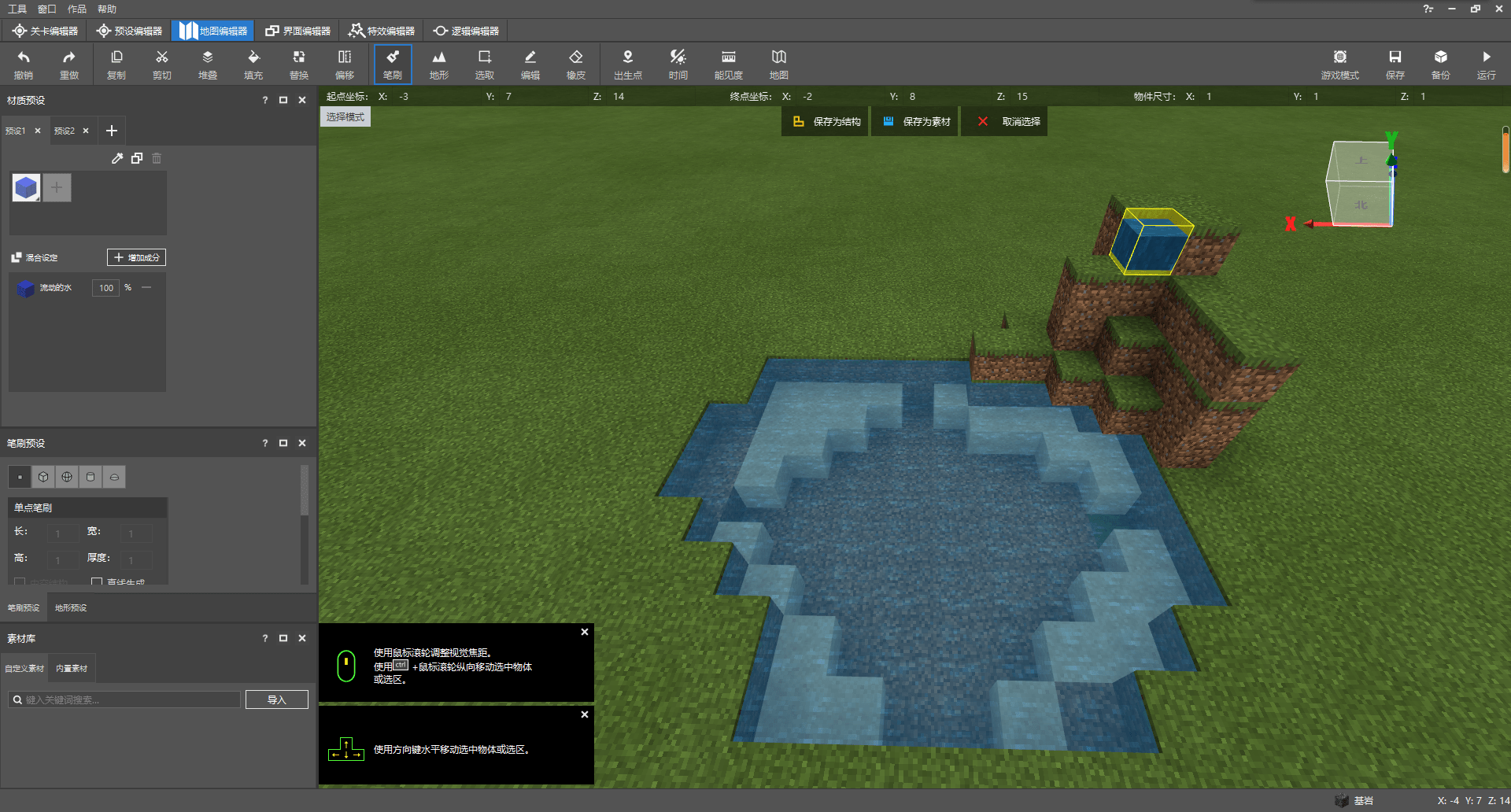Close the mouse-wheel hint popup

[x=585, y=632]
